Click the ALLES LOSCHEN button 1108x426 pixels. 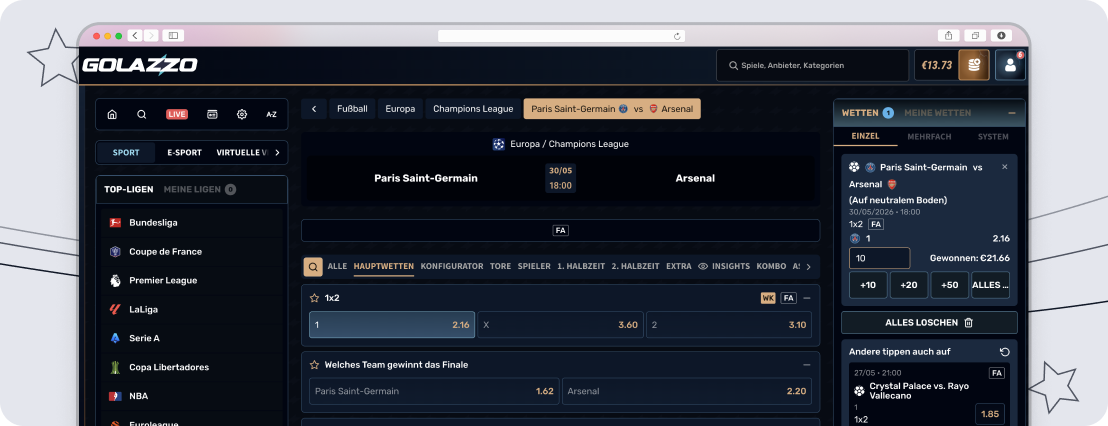coord(929,322)
